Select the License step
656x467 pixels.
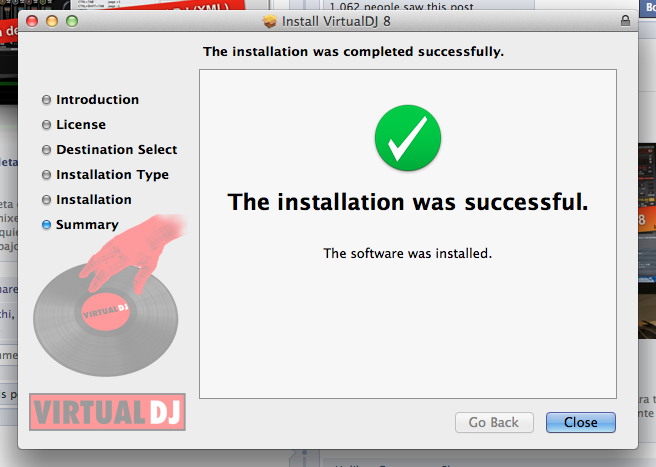click(x=81, y=125)
